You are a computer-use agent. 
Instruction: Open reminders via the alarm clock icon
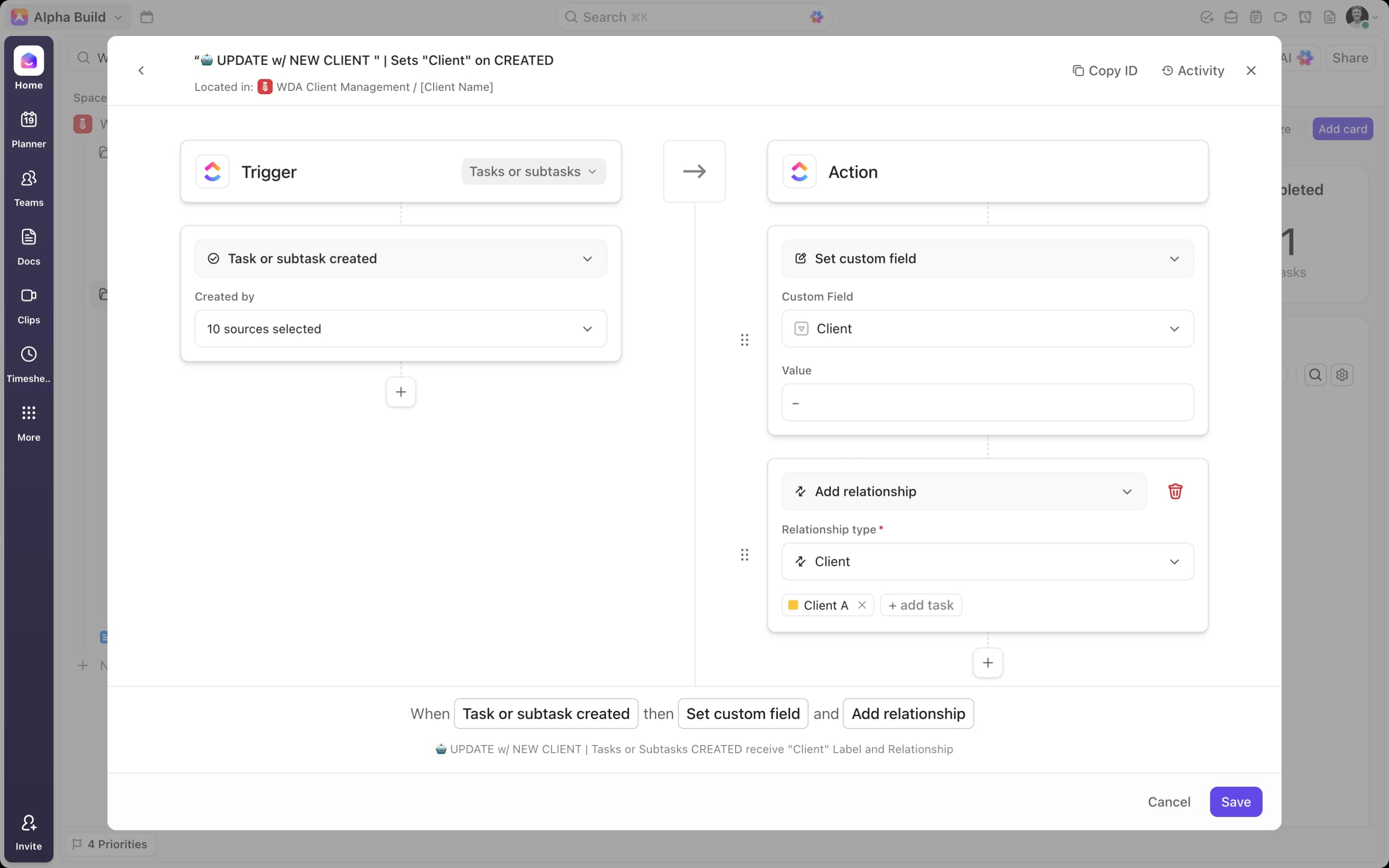tap(1305, 17)
